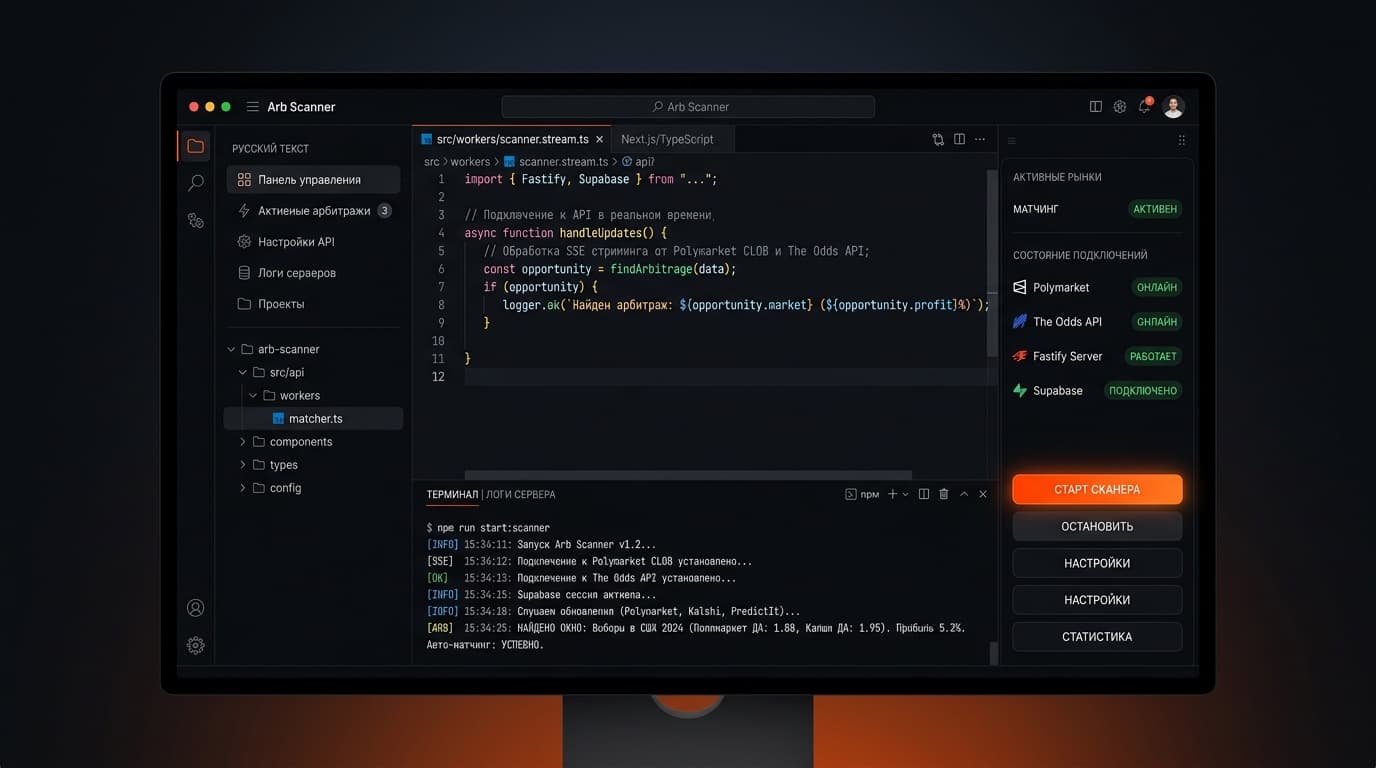This screenshot has height=768, width=1376.
Task: Click the user avatar in top right corner
Action: [1172, 105]
